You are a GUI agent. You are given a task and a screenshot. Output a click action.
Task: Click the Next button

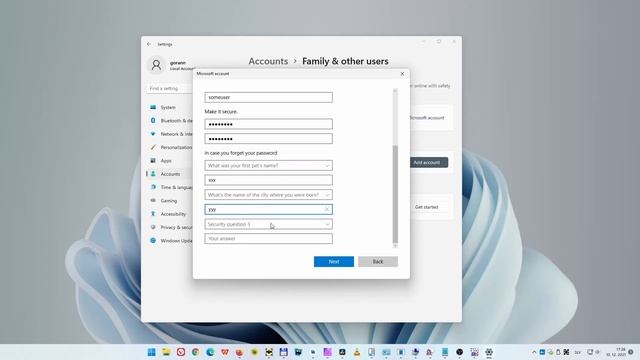point(334,262)
